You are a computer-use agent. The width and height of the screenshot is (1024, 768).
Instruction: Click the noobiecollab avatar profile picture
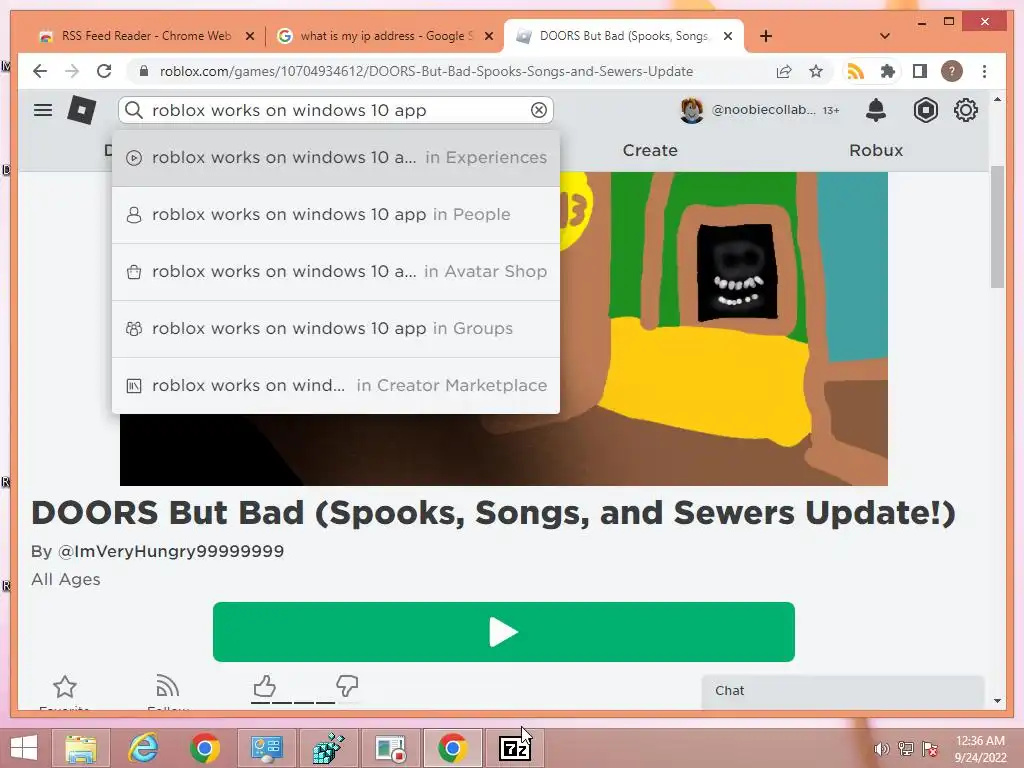click(x=692, y=110)
